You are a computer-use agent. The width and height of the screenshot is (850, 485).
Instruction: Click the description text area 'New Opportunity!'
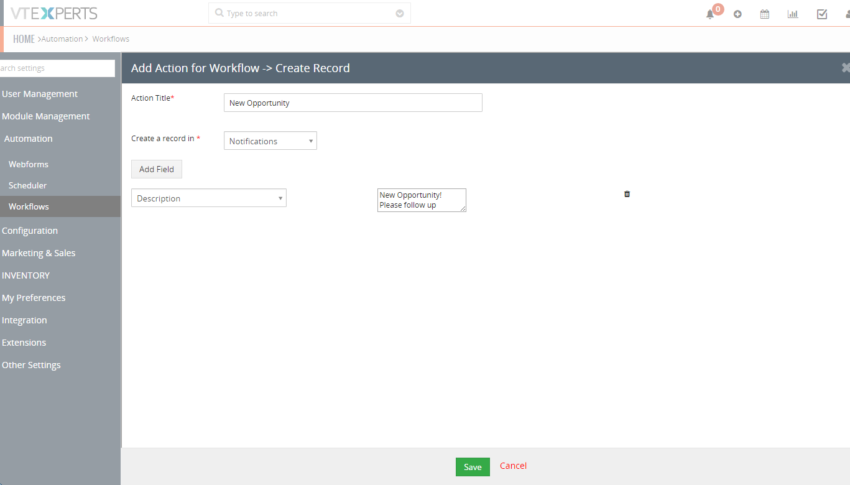coord(421,200)
